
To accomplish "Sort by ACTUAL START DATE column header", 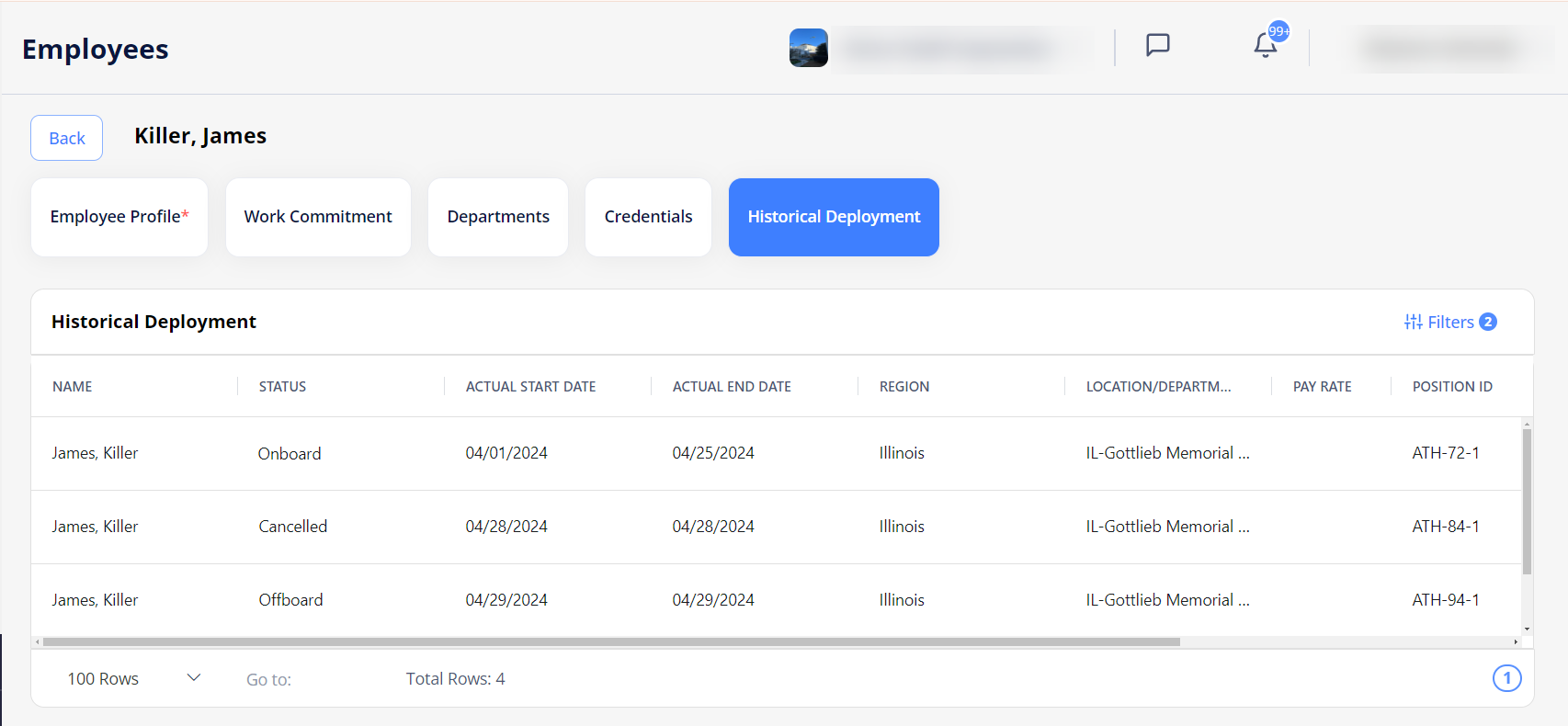I will [530, 386].
